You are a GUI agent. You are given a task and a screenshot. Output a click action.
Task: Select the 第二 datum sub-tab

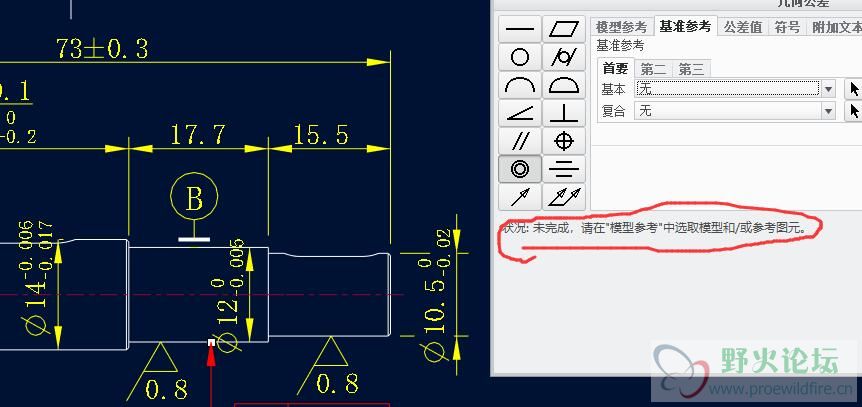point(653,69)
